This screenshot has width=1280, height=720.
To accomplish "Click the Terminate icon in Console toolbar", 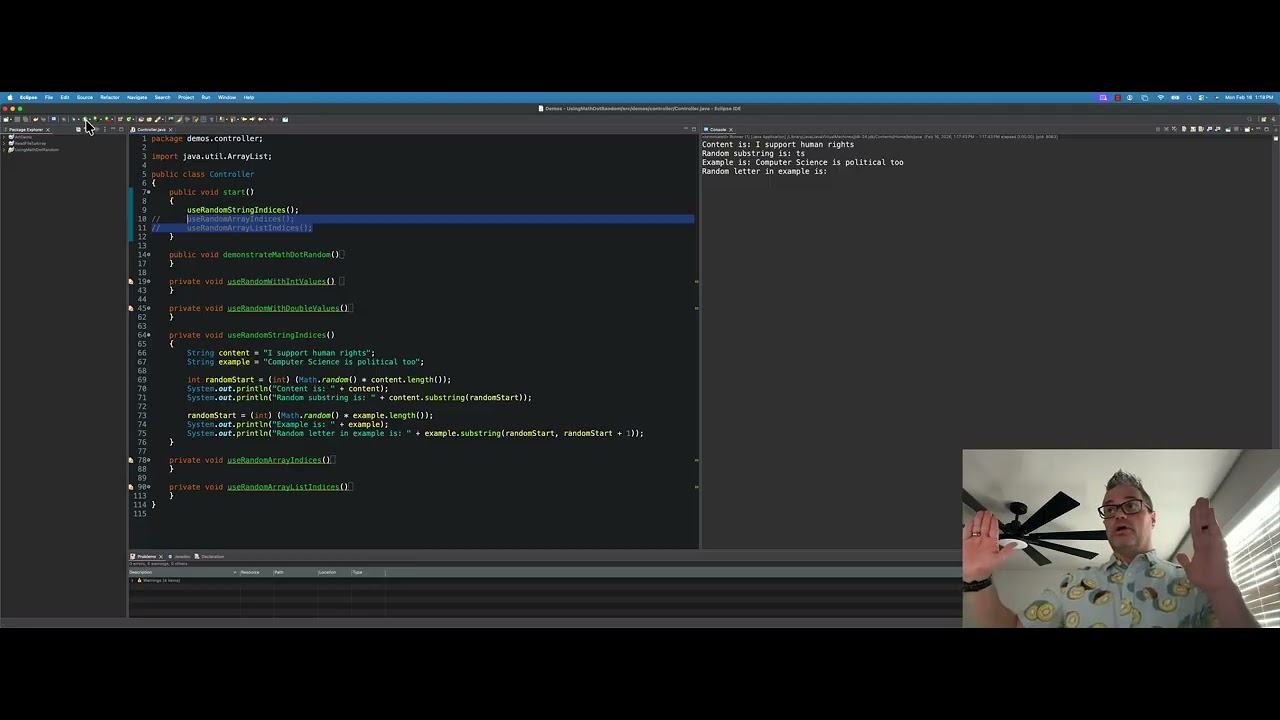I will [1158, 129].
